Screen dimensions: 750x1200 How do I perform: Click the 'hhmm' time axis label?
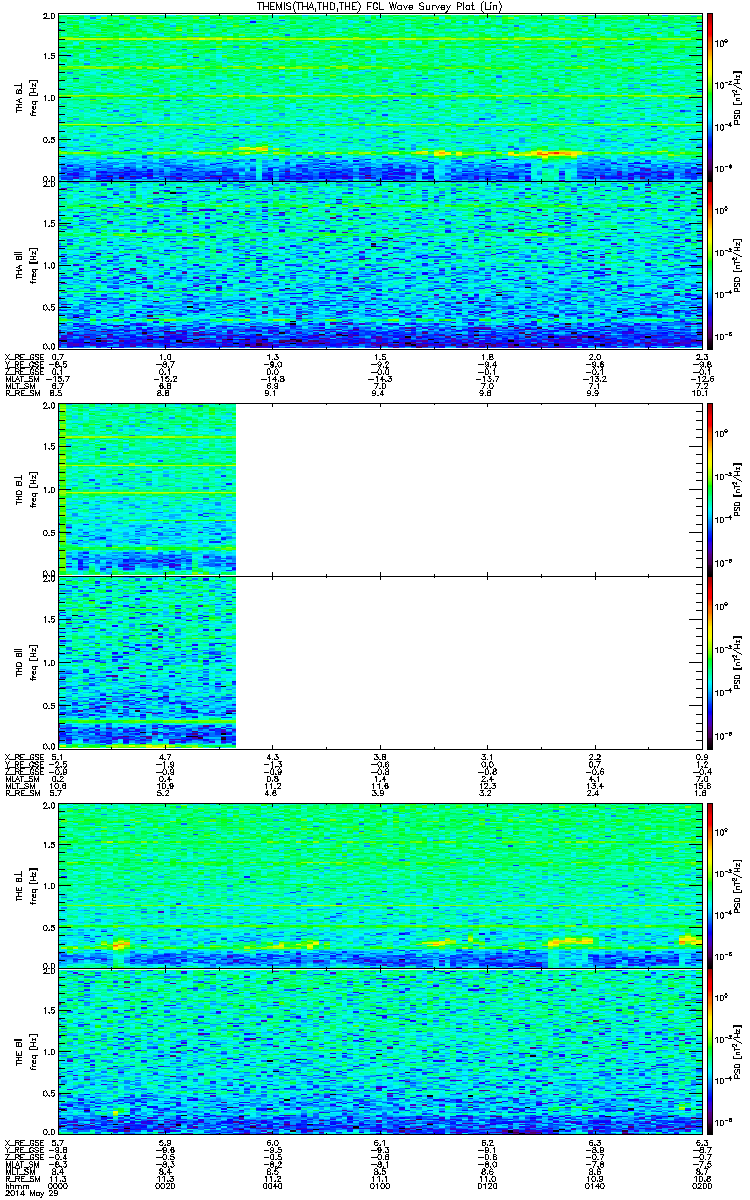coord(17,1187)
